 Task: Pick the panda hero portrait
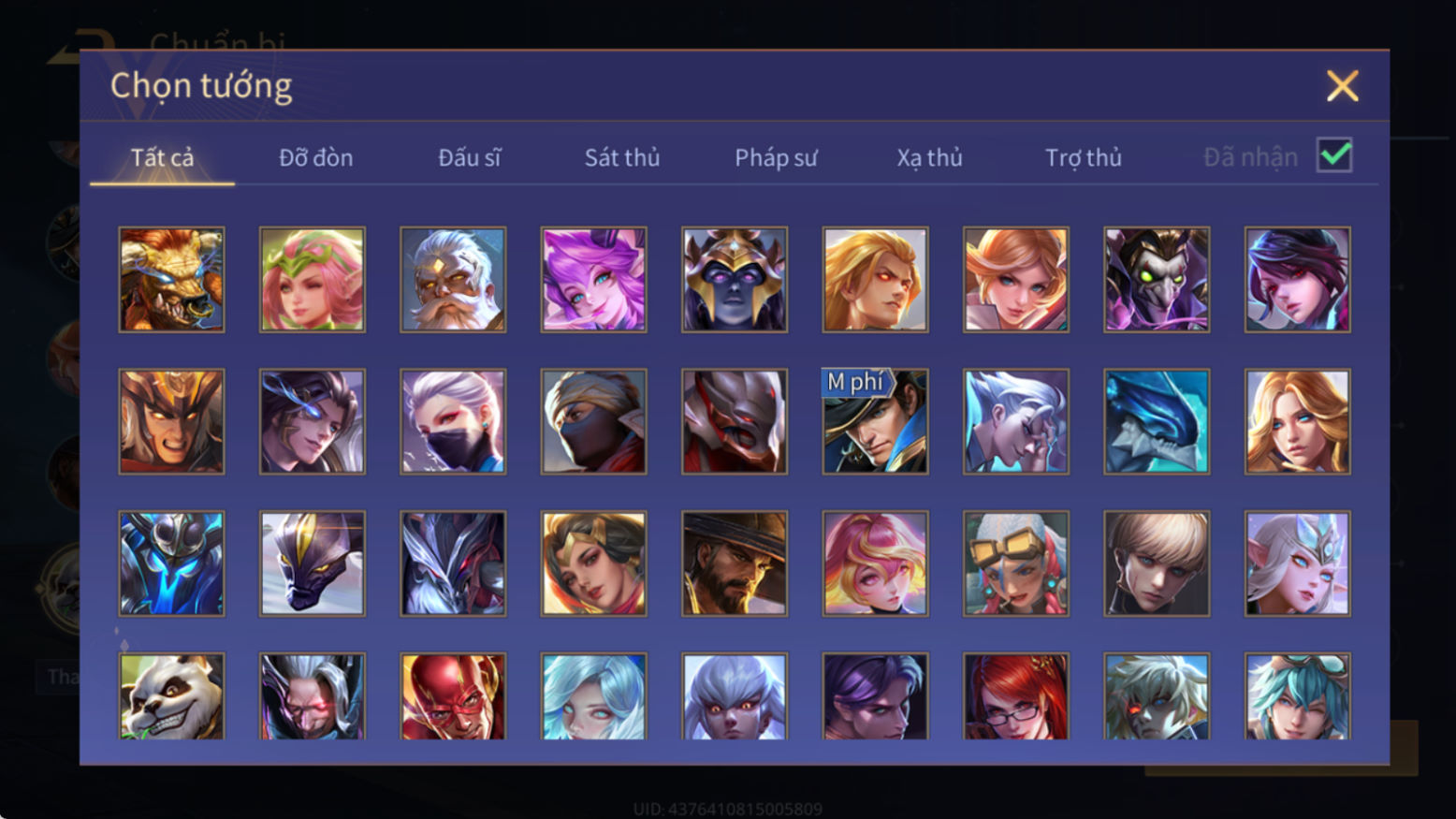click(171, 696)
